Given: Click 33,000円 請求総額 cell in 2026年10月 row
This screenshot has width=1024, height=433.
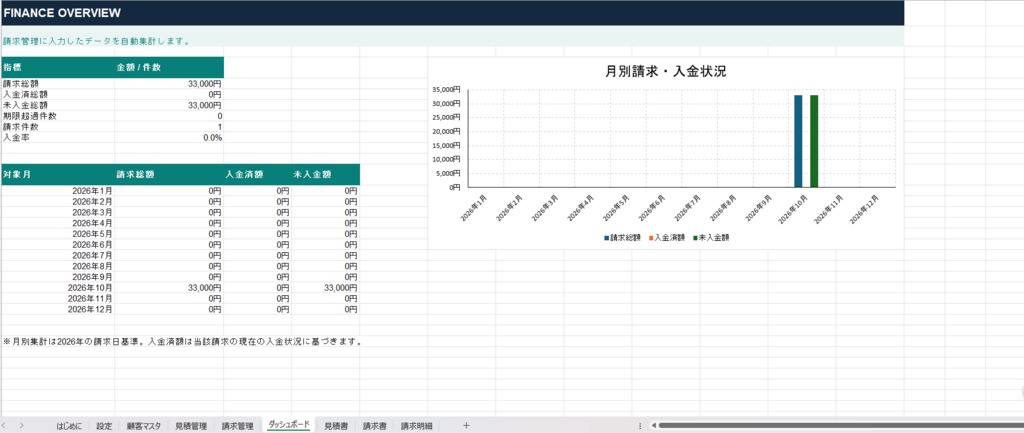Looking at the screenshot, I should point(169,287).
